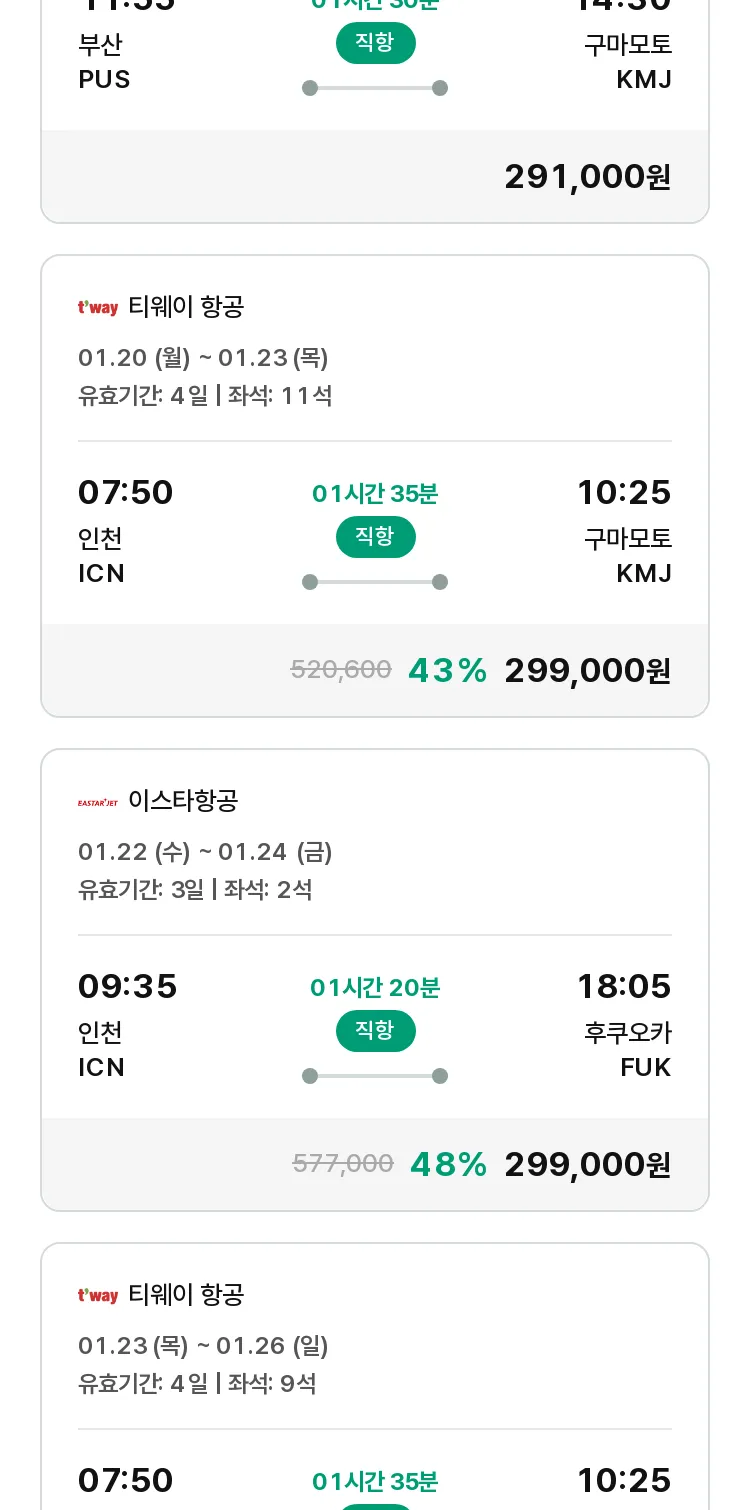Tap the Eastar Jet logo
Viewport: 750px width, 1510px height.
coord(98,801)
